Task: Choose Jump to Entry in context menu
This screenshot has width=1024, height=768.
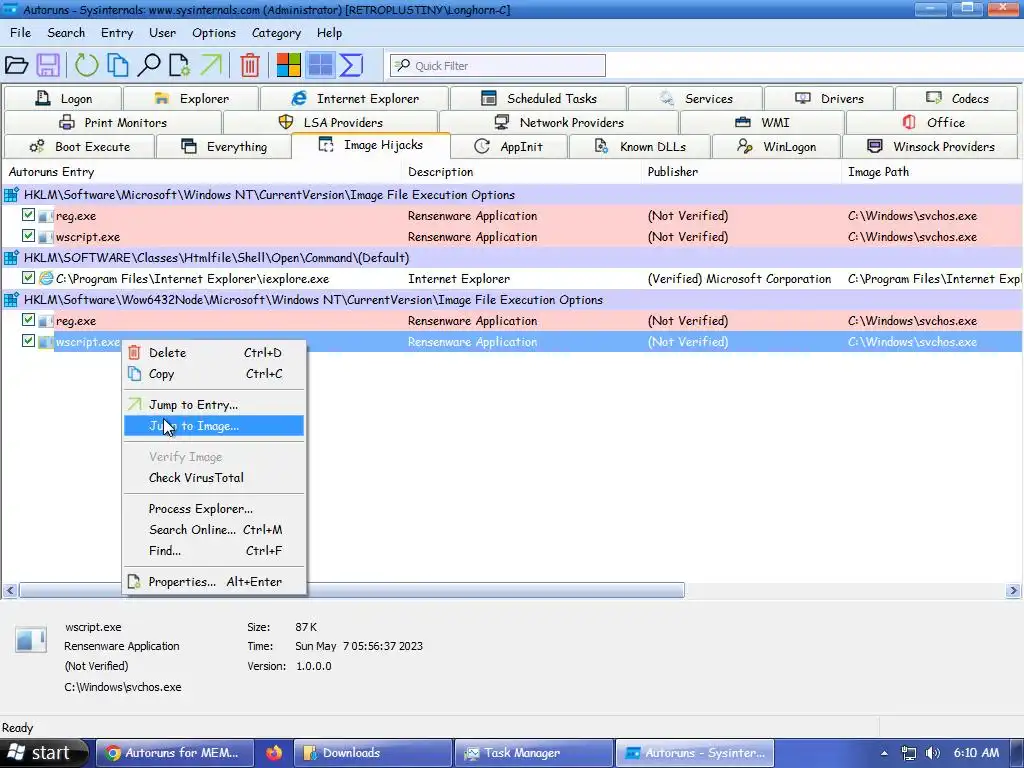Action: pyautogui.click(x=214, y=405)
